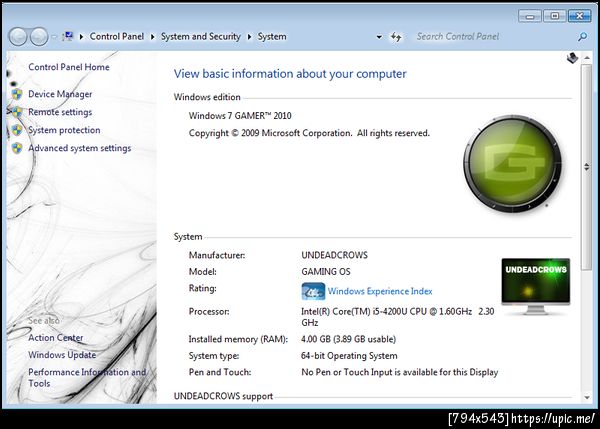
Task: Open Action Center link
Action: (55, 338)
